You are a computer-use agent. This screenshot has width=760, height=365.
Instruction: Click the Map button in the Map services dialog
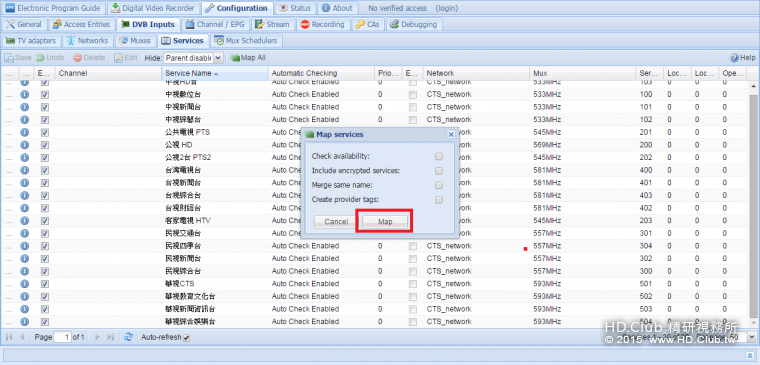[x=385, y=222]
